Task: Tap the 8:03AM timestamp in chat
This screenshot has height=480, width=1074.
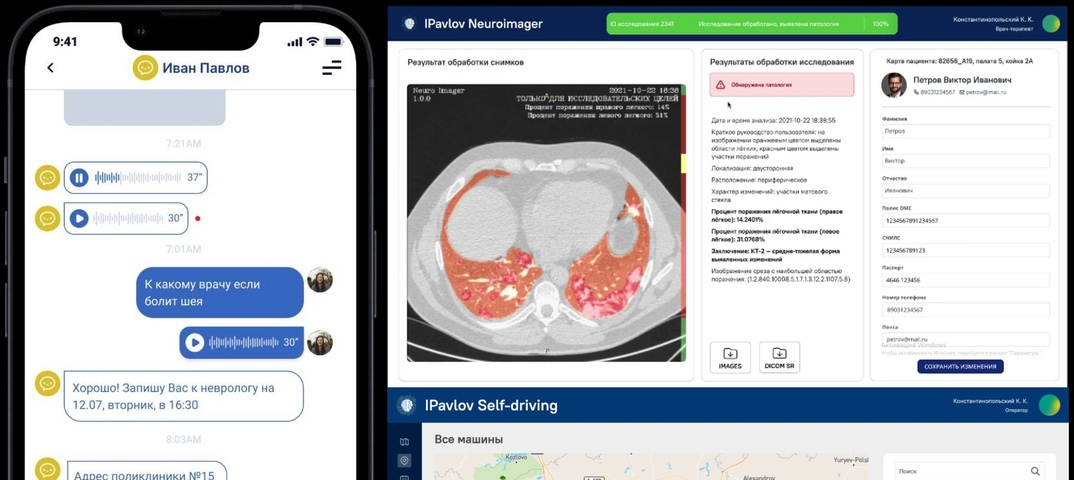Action: coord(184,439)
